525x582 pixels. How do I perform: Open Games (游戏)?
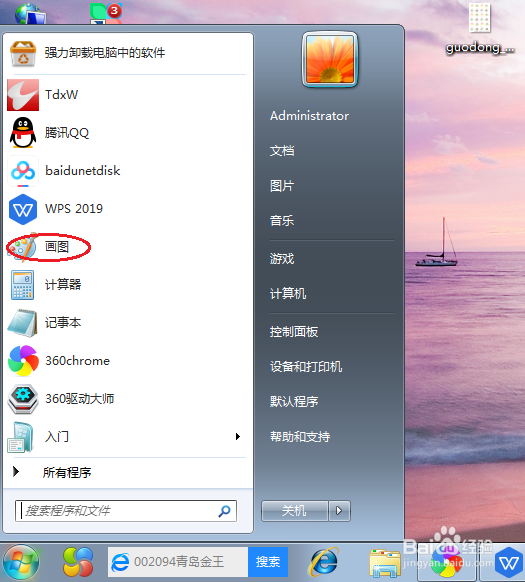tap(282, 259)
